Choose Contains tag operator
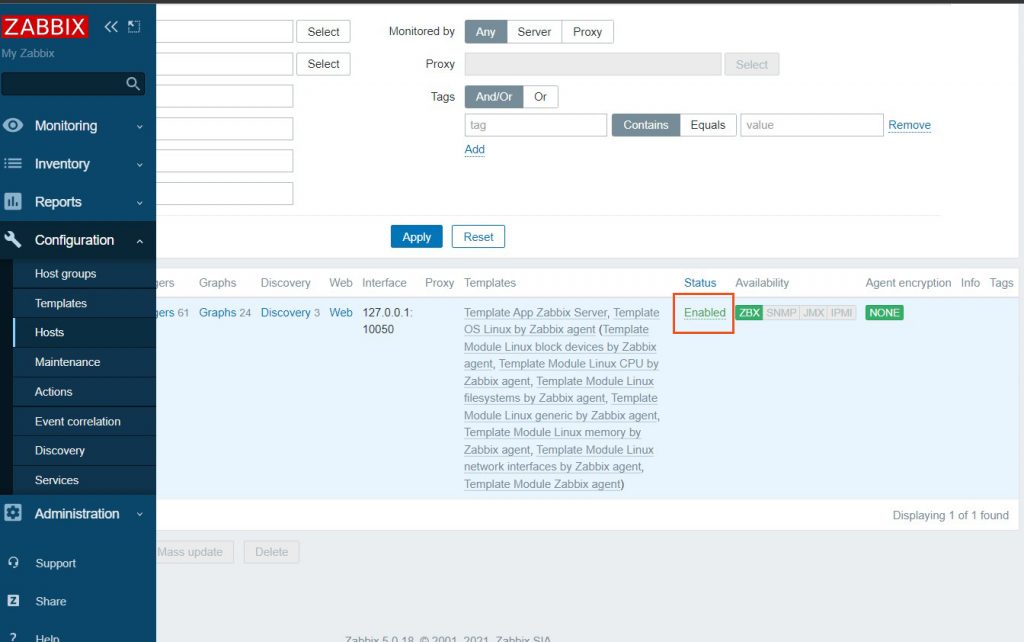This screenshot has height=642, width=1024. 645,125
